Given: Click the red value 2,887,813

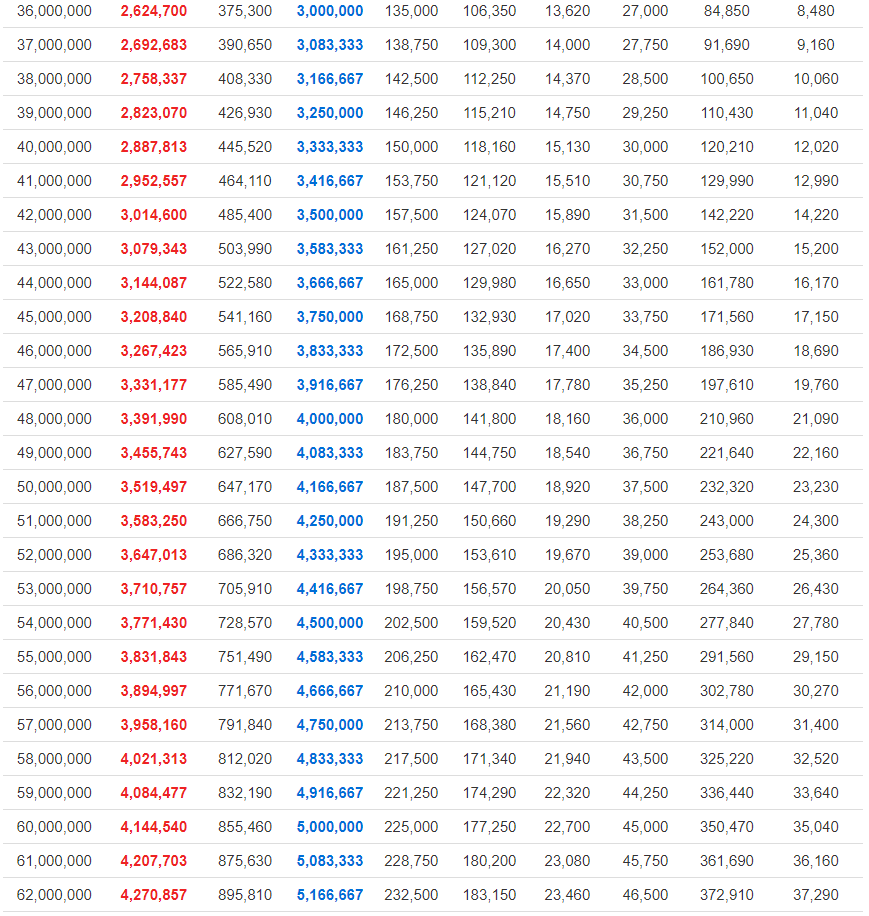Looking at the screenshot, I should (x=154, y=147).
